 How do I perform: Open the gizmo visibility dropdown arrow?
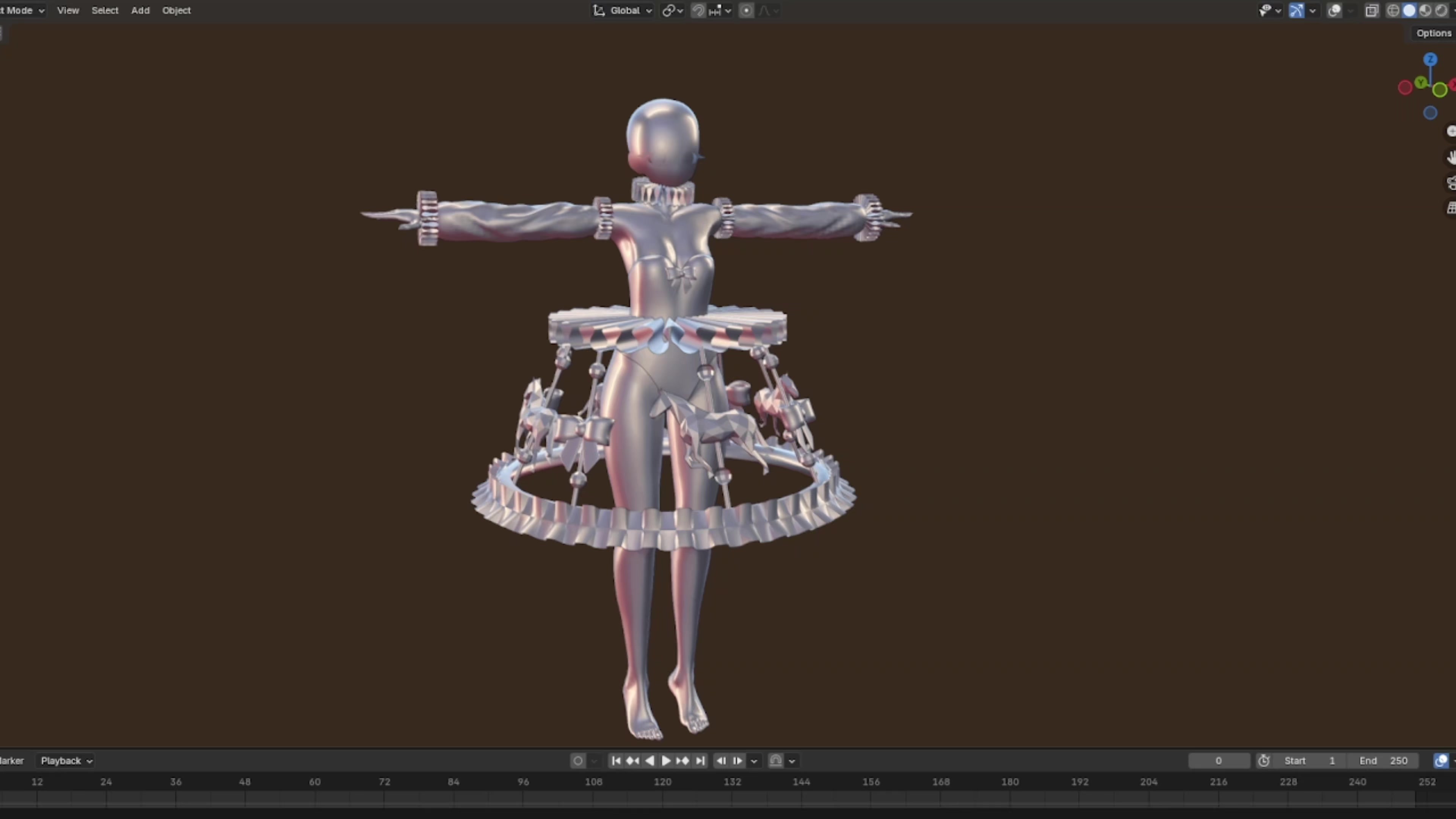point(1312,10)
